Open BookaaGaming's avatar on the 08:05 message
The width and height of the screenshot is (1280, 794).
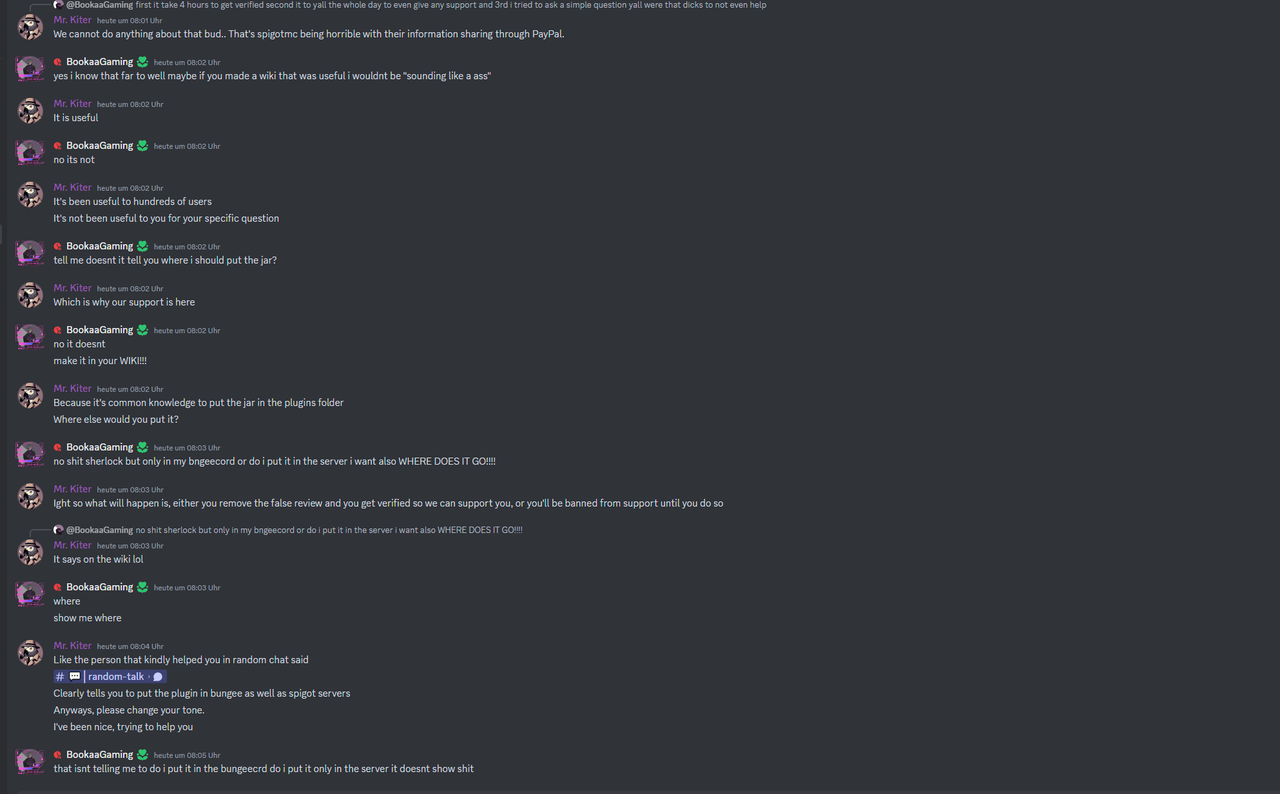click(31, 761)
